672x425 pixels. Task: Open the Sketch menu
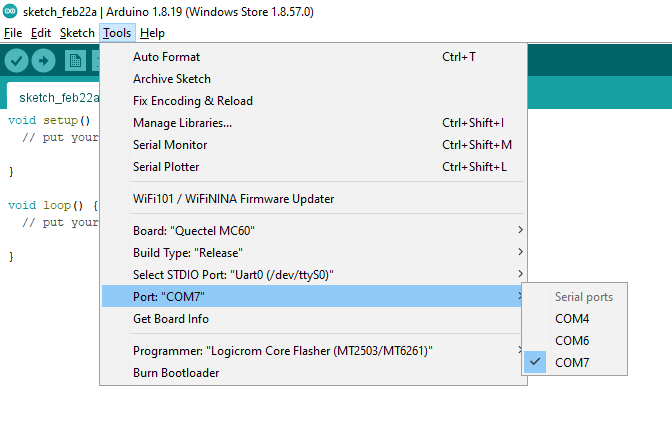[x=77, y=33]
